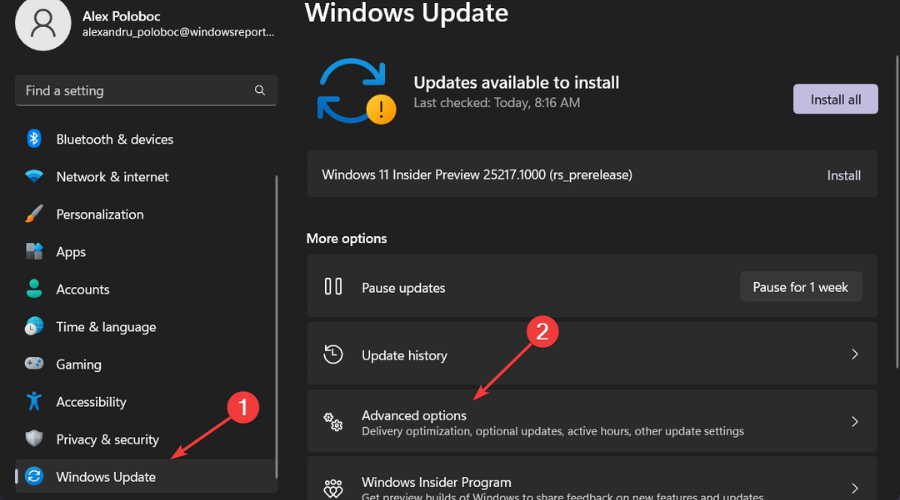The image size is (900, 500).
Task: Click the Gaming controller icon
Action: click(x=34, y=363)
